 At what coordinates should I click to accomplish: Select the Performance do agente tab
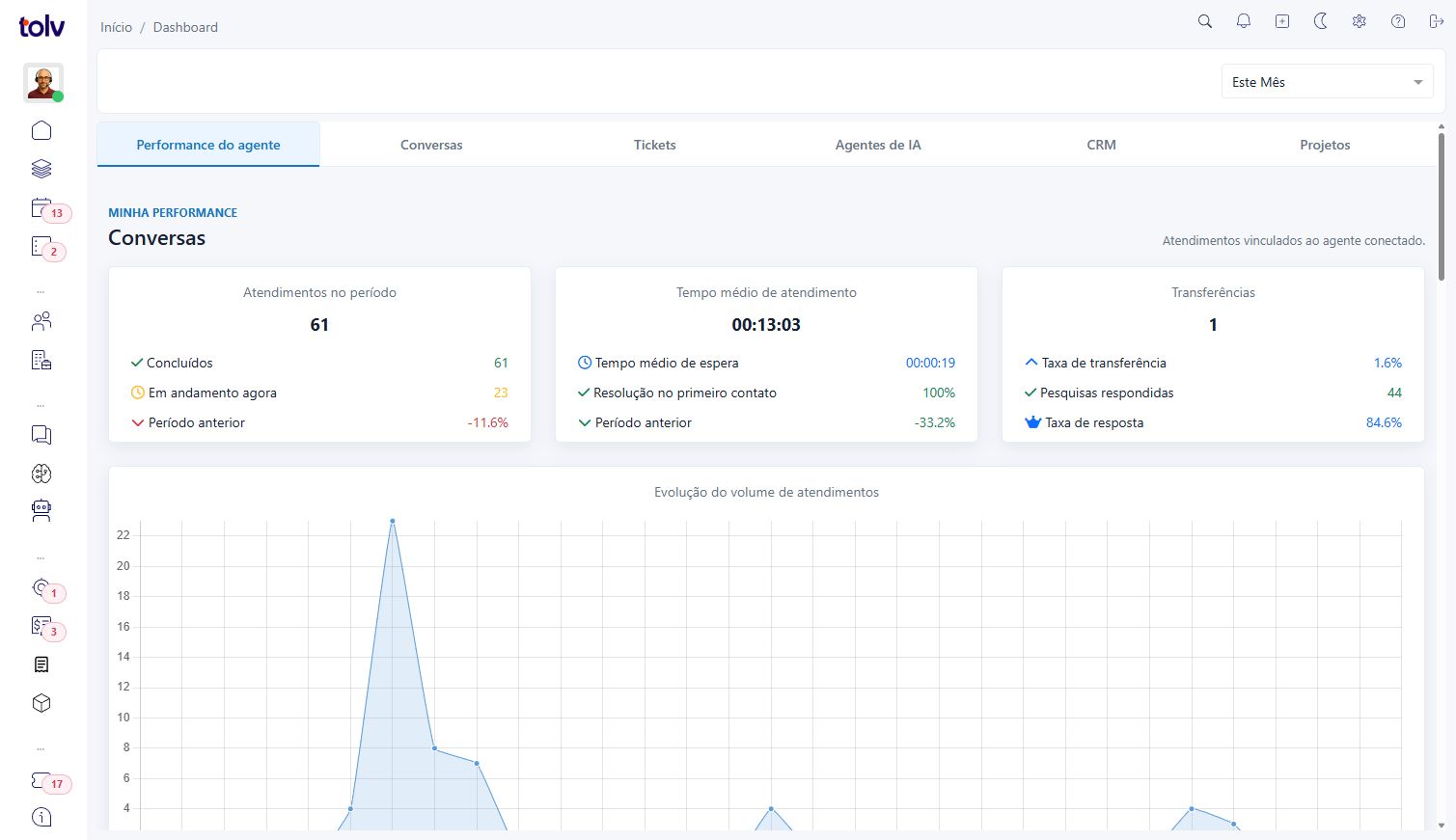[x=208, y=145]
